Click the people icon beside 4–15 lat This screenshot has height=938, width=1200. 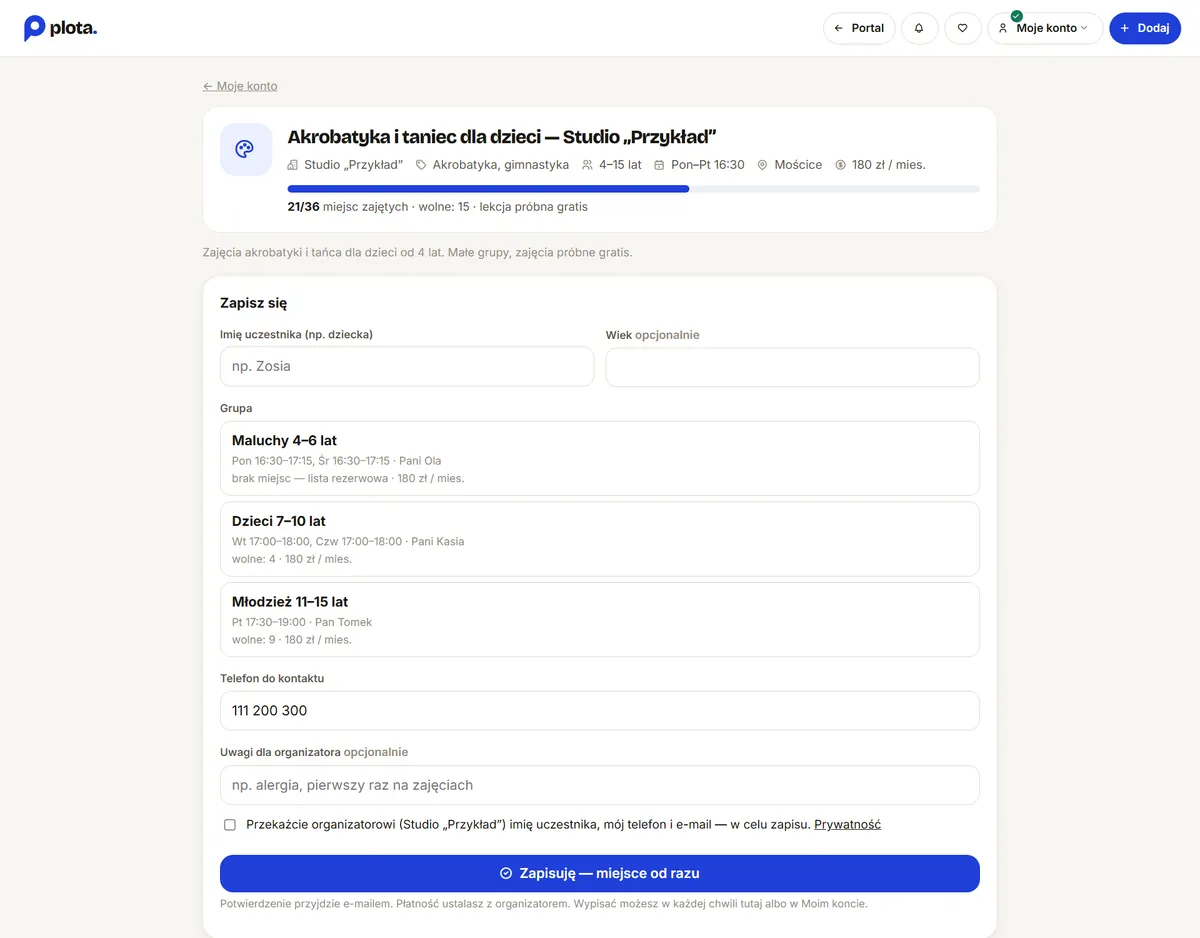pos(588,165)
